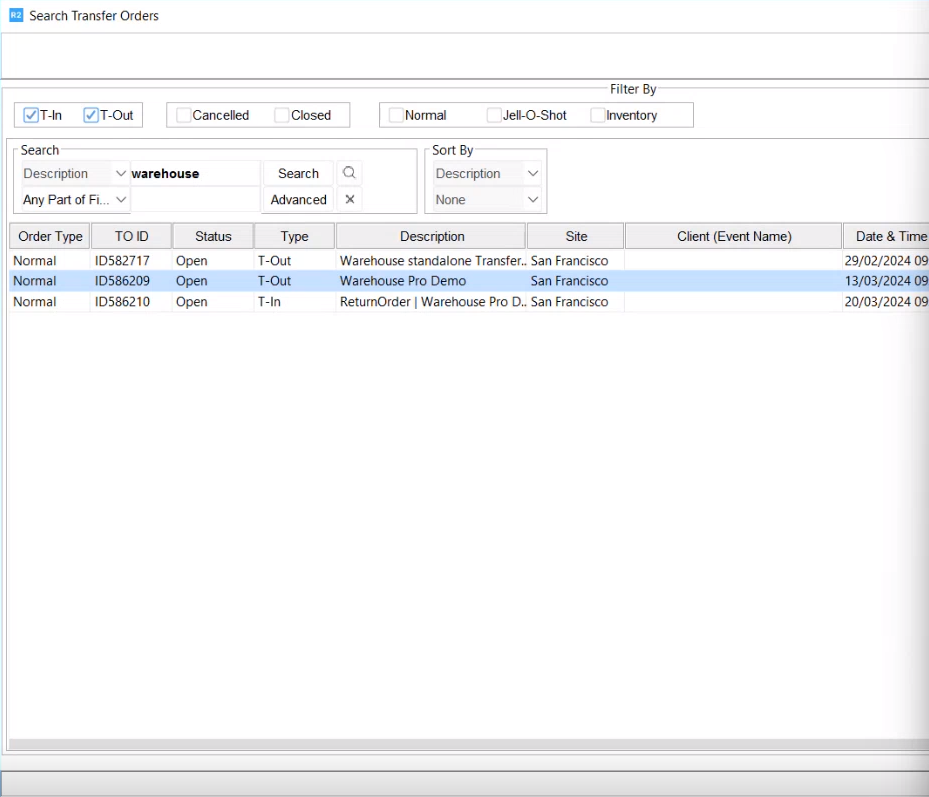Viewport: 929px width, 797px height.
Task: Click the X clear search icon
Action: (349, 199)
